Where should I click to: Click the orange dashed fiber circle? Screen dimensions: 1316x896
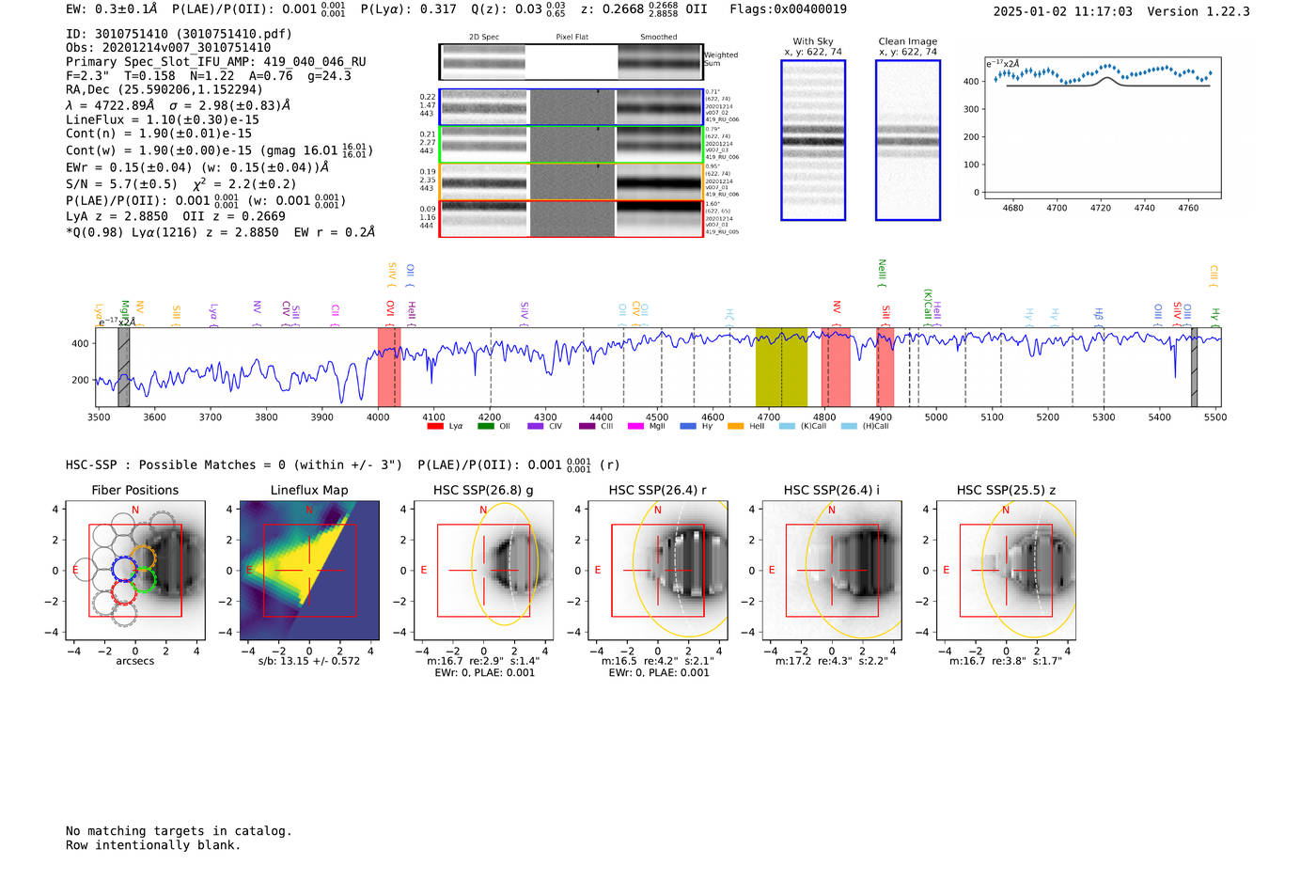pyautogui.click(x=144, y=558)
